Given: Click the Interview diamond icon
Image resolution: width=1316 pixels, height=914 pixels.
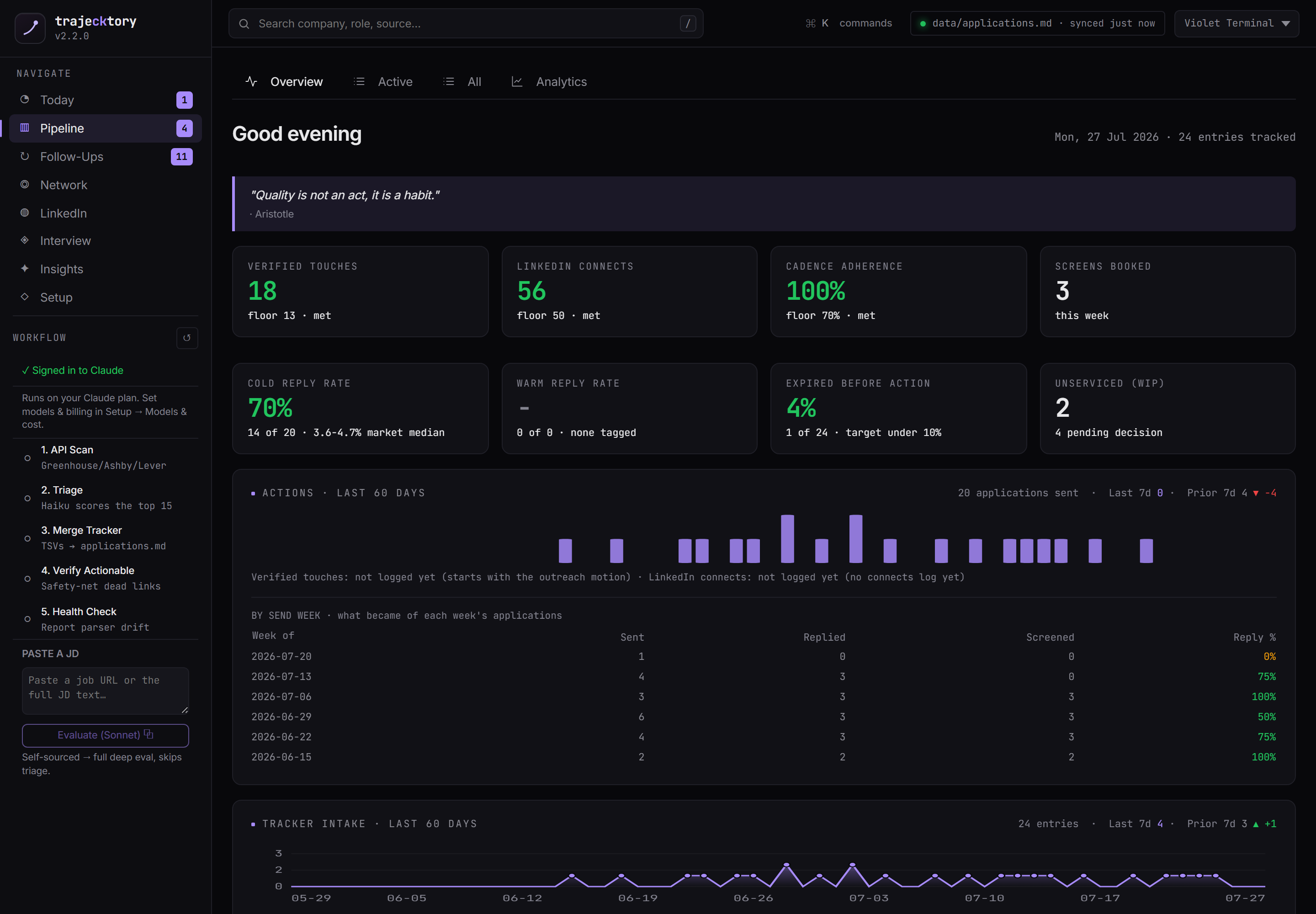Looking at the screenshot, I should point(25,240).
